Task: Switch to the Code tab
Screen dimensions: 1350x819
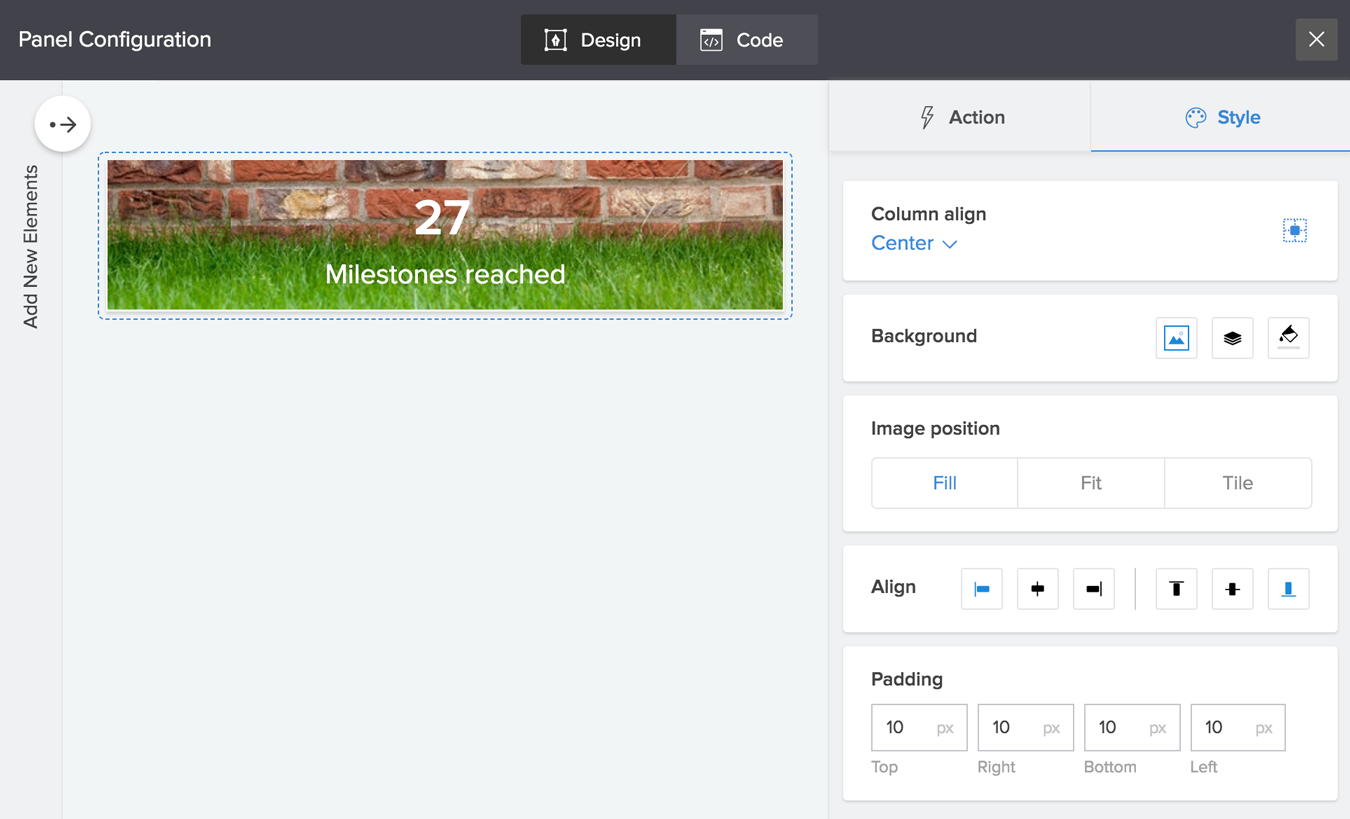Action: 747,40
